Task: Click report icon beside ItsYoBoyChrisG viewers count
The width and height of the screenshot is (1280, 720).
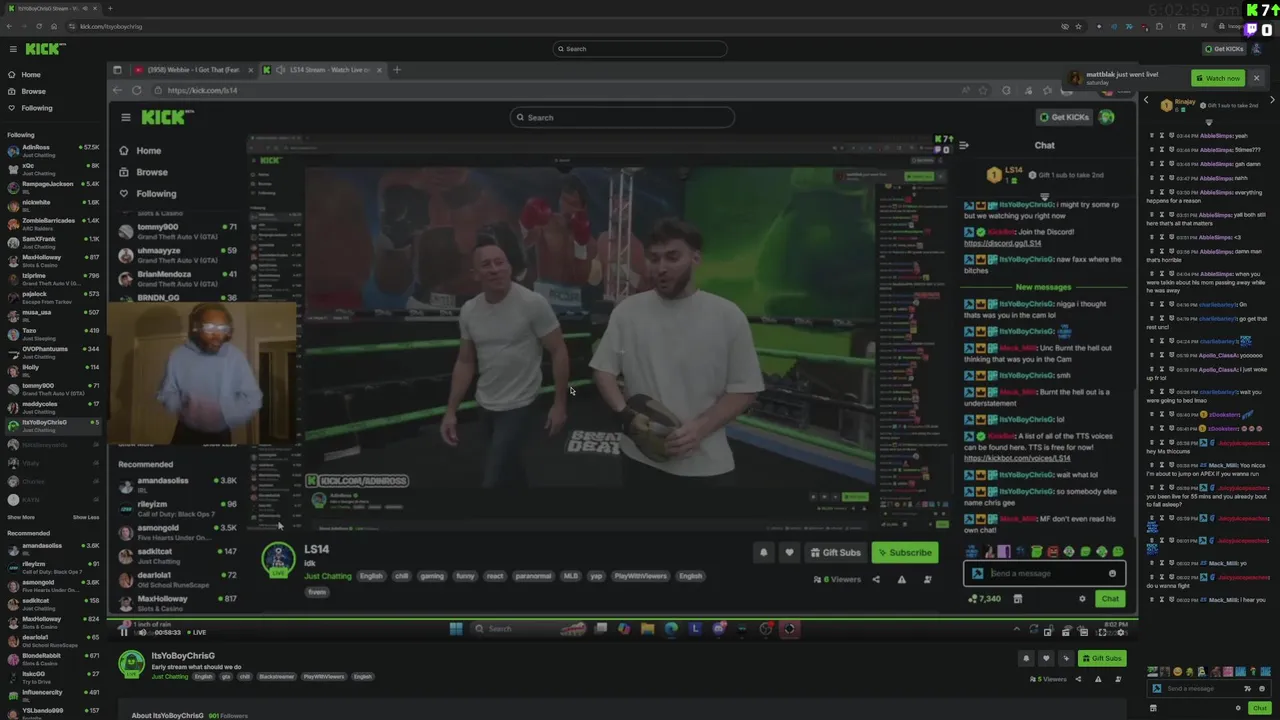Action: 1098,680
